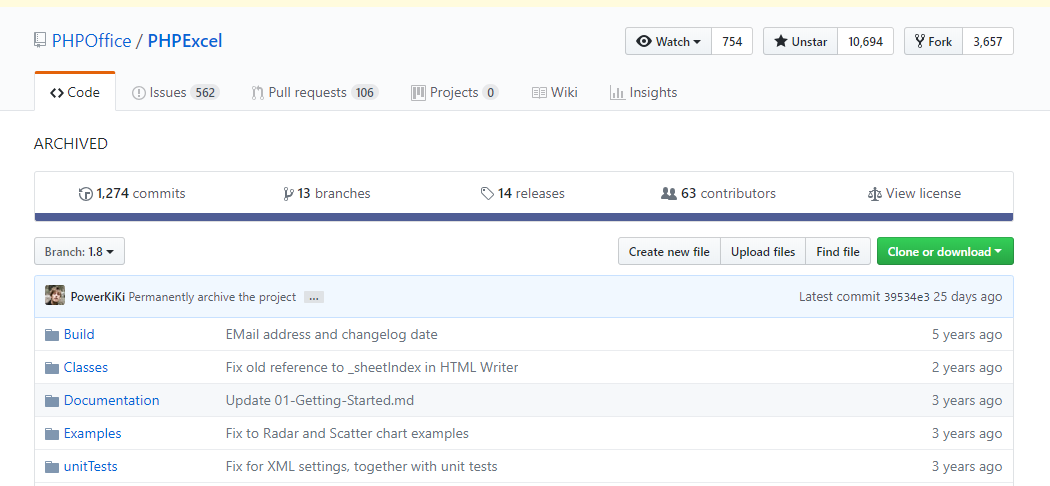Open 'Fix old reference to _sheetIndex' commit
This screenshot has height=486, width=1050.
(372, 368)
